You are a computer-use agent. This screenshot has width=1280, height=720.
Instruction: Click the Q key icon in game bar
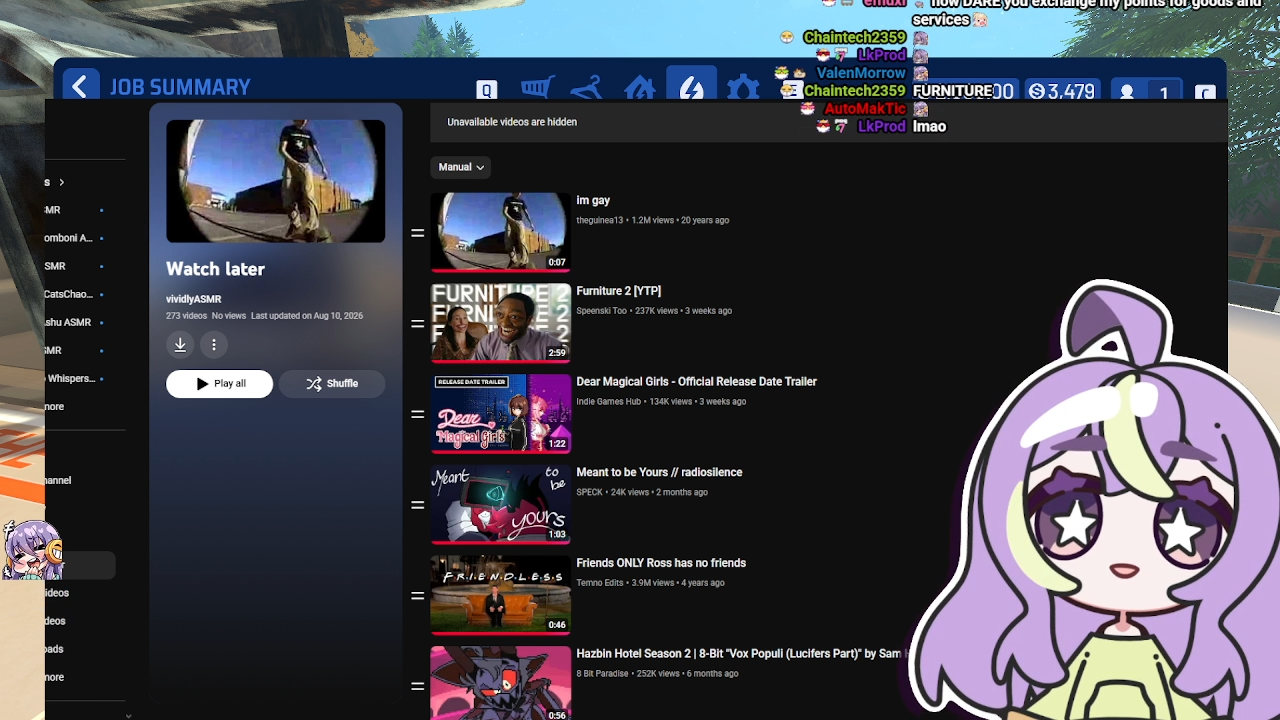[487, 90]
